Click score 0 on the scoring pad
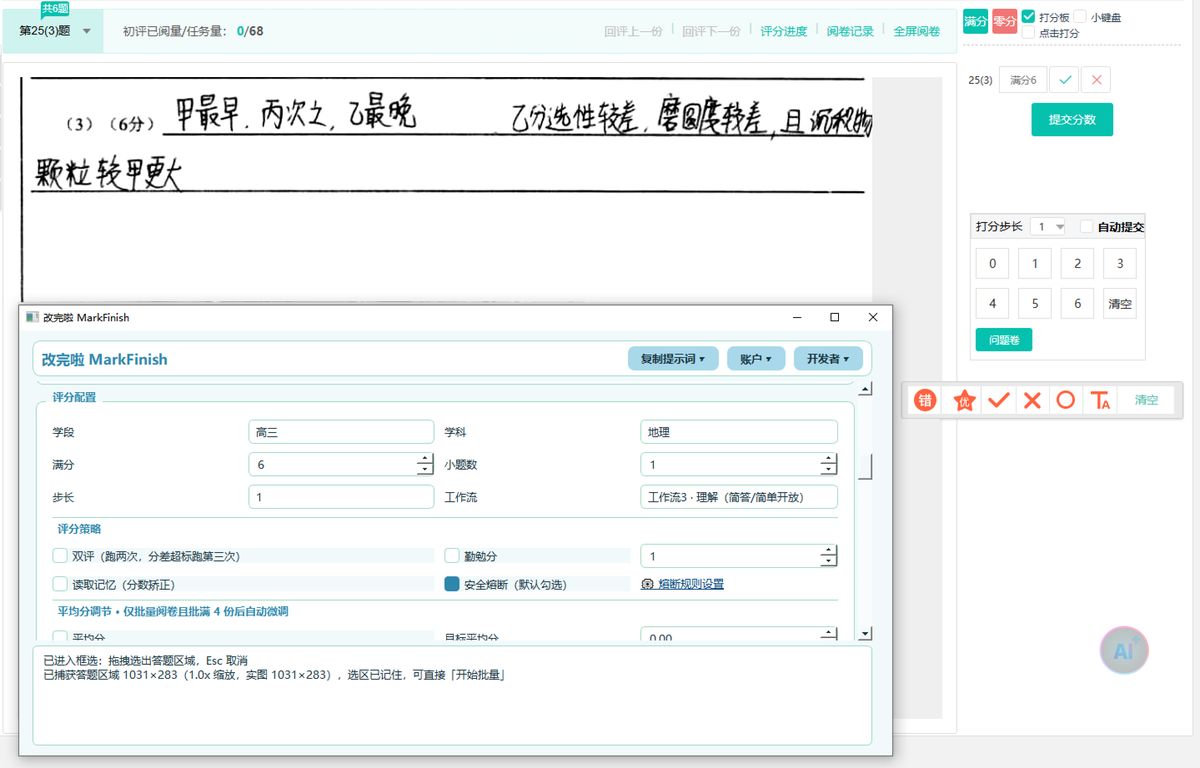 click(992, 264)
